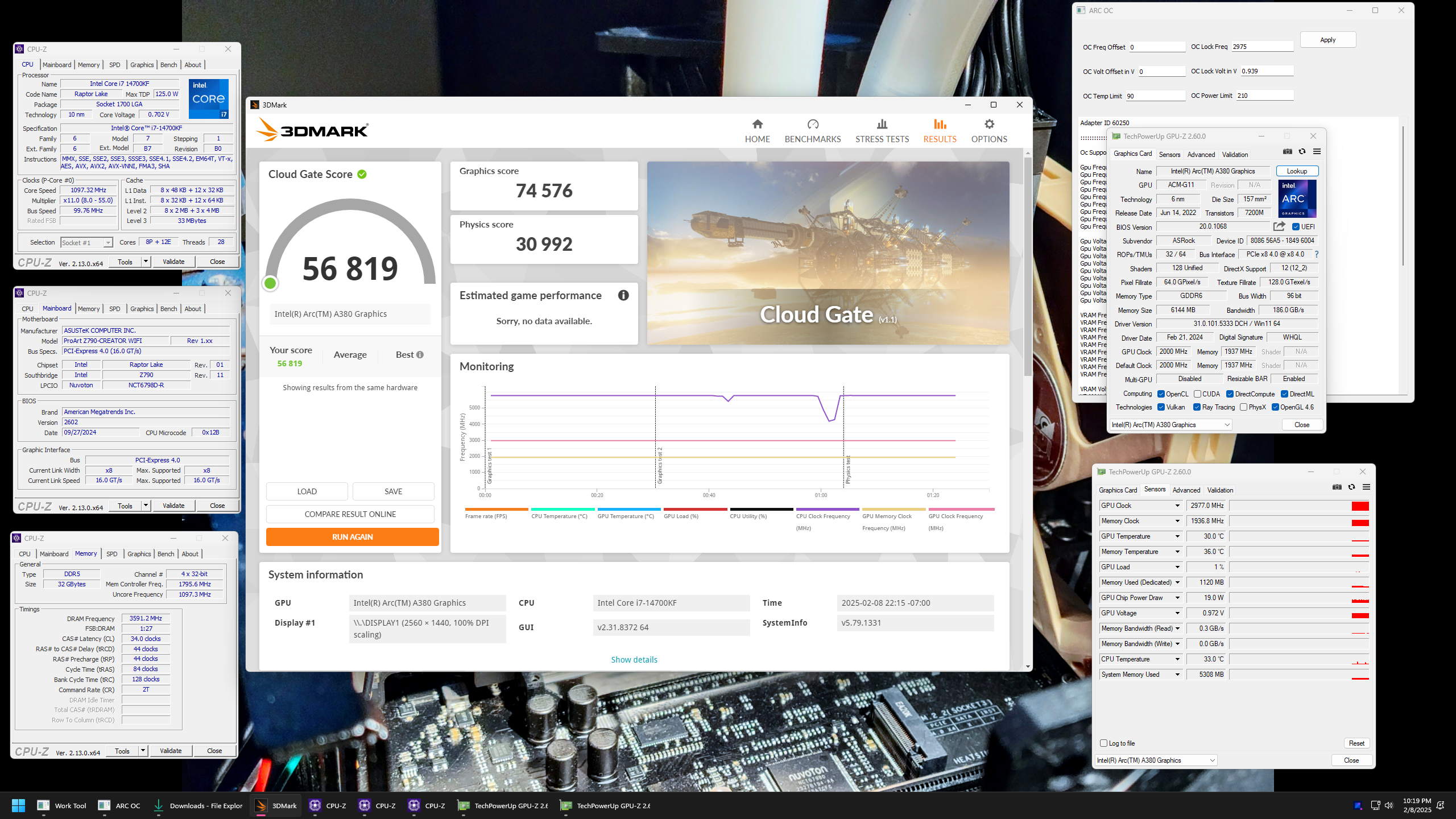Toggle the CUDA checkbox in GPU-Z
Viewport: 1456px width, 819px height.
pos(1197,394)
